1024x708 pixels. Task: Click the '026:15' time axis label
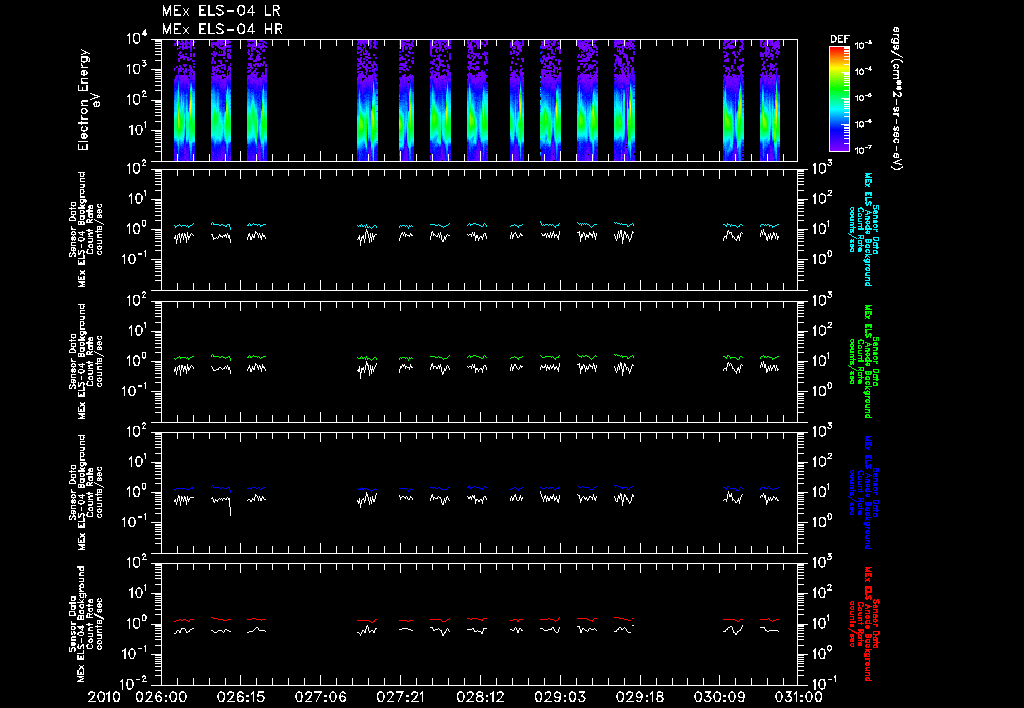tap(241, 697)
